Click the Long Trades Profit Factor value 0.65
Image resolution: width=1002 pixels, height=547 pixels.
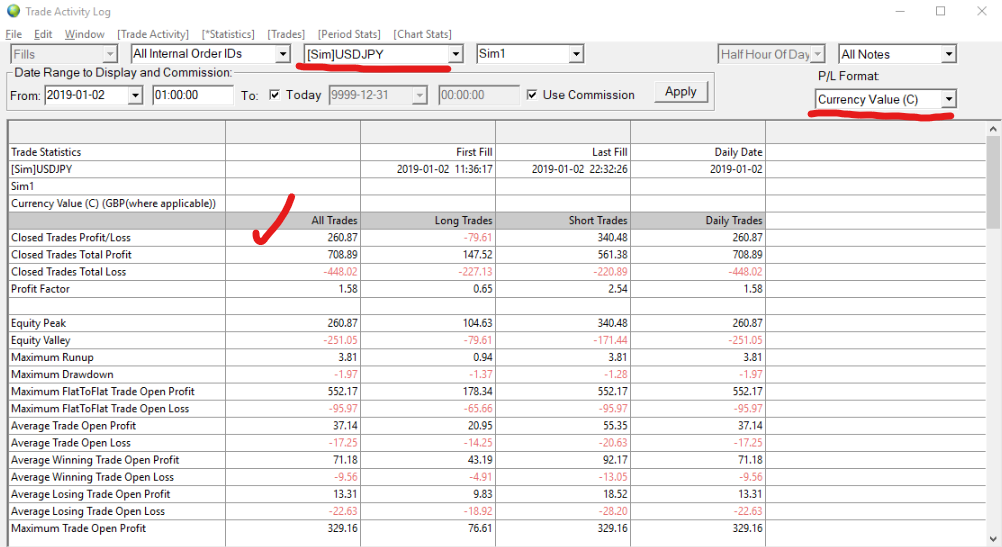[x=482, y=289]
